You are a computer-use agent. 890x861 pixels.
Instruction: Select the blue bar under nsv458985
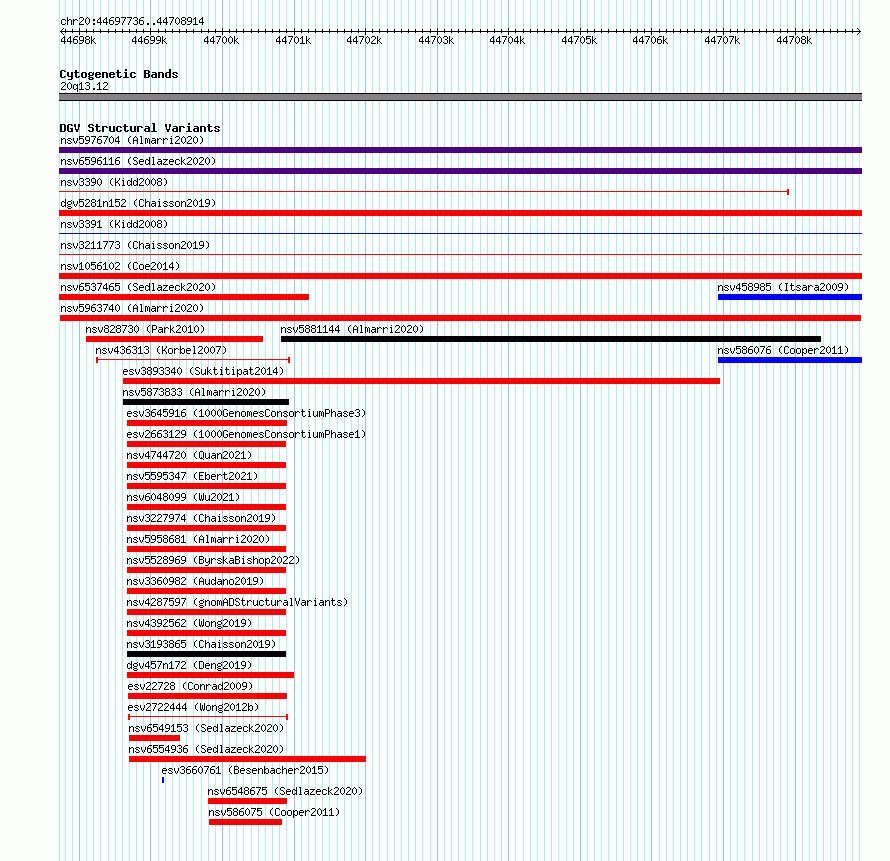point(790,297)
